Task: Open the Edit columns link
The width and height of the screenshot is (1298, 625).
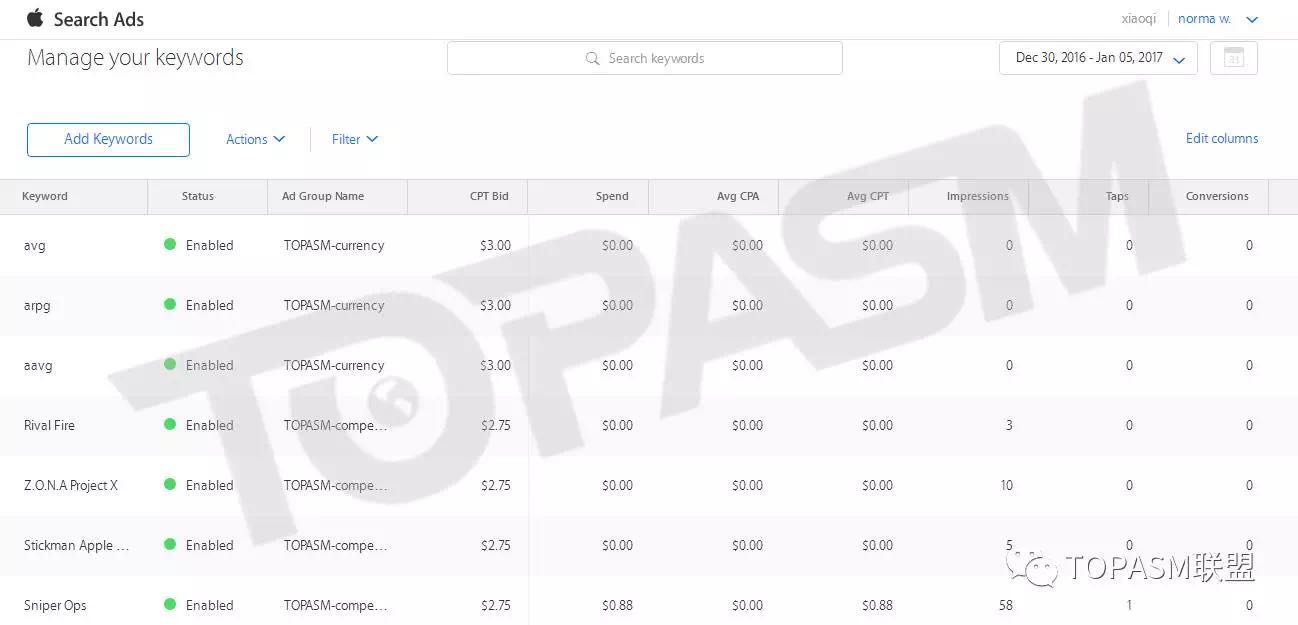Action: [1221, 138]
